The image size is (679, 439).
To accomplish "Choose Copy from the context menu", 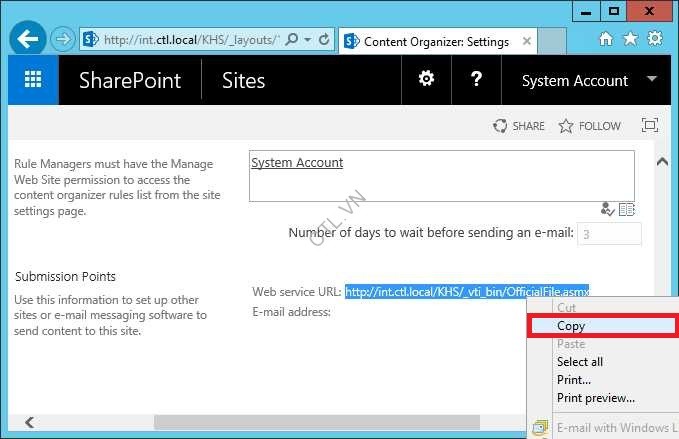I will coord(571,326).
